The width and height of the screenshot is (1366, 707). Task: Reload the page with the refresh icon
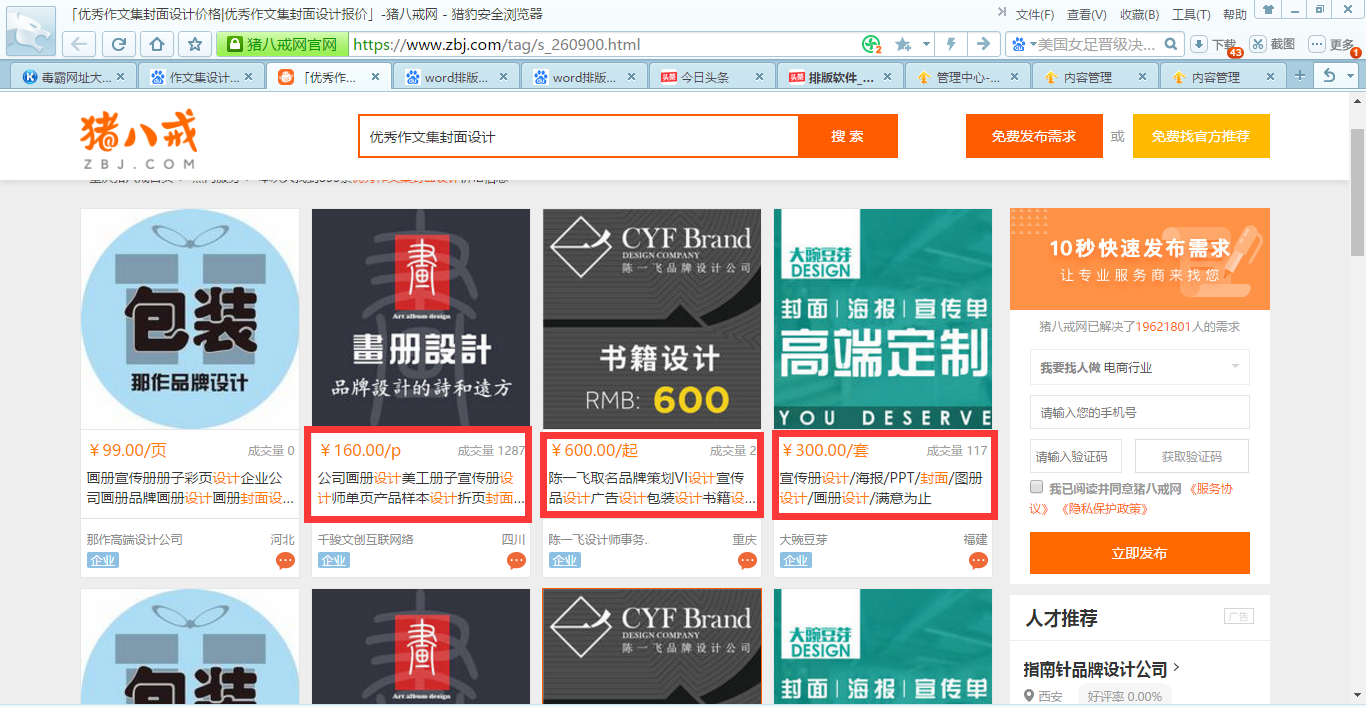click(x=118, y=45)
